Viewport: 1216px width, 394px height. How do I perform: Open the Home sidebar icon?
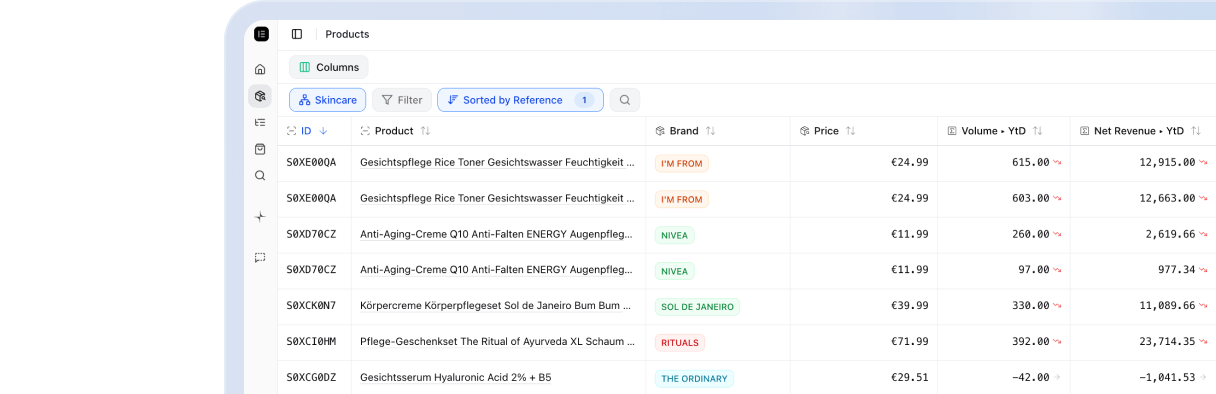click(x=260, y=69)
